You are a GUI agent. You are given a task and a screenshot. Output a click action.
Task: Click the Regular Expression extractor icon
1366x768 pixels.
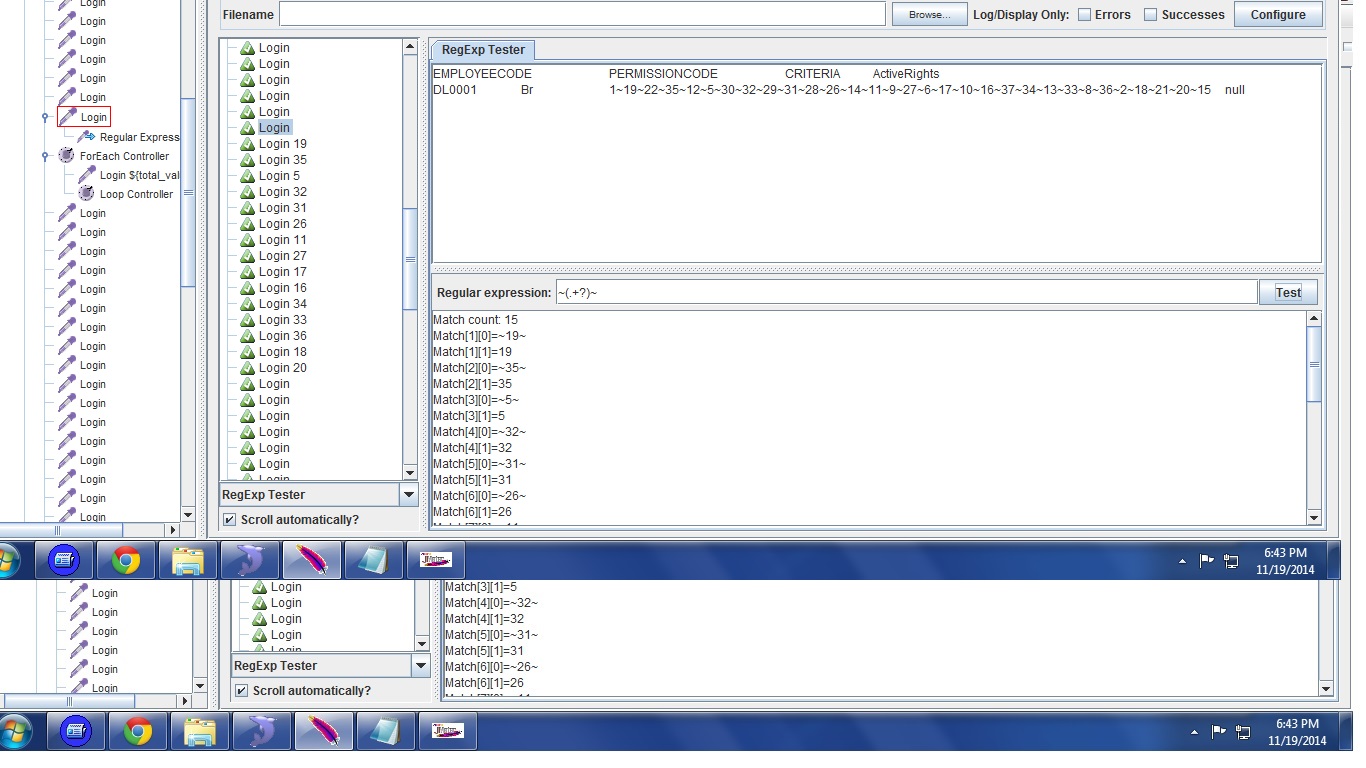click(x=87, y=137)
